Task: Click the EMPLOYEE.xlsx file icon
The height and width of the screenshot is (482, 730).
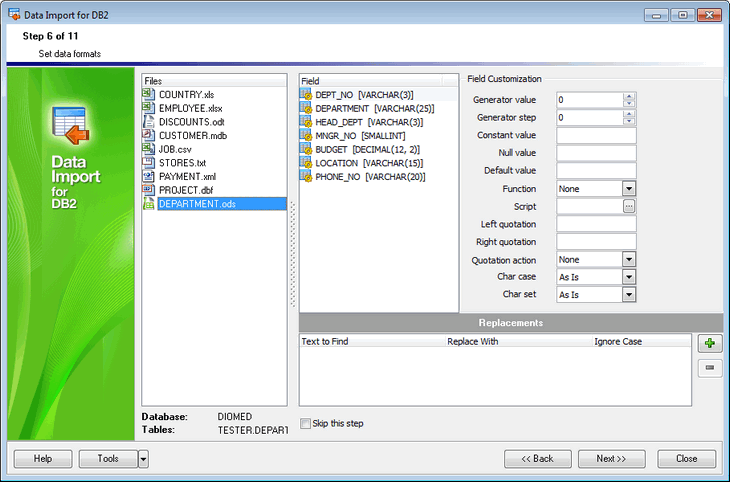Action: point(149,108)
